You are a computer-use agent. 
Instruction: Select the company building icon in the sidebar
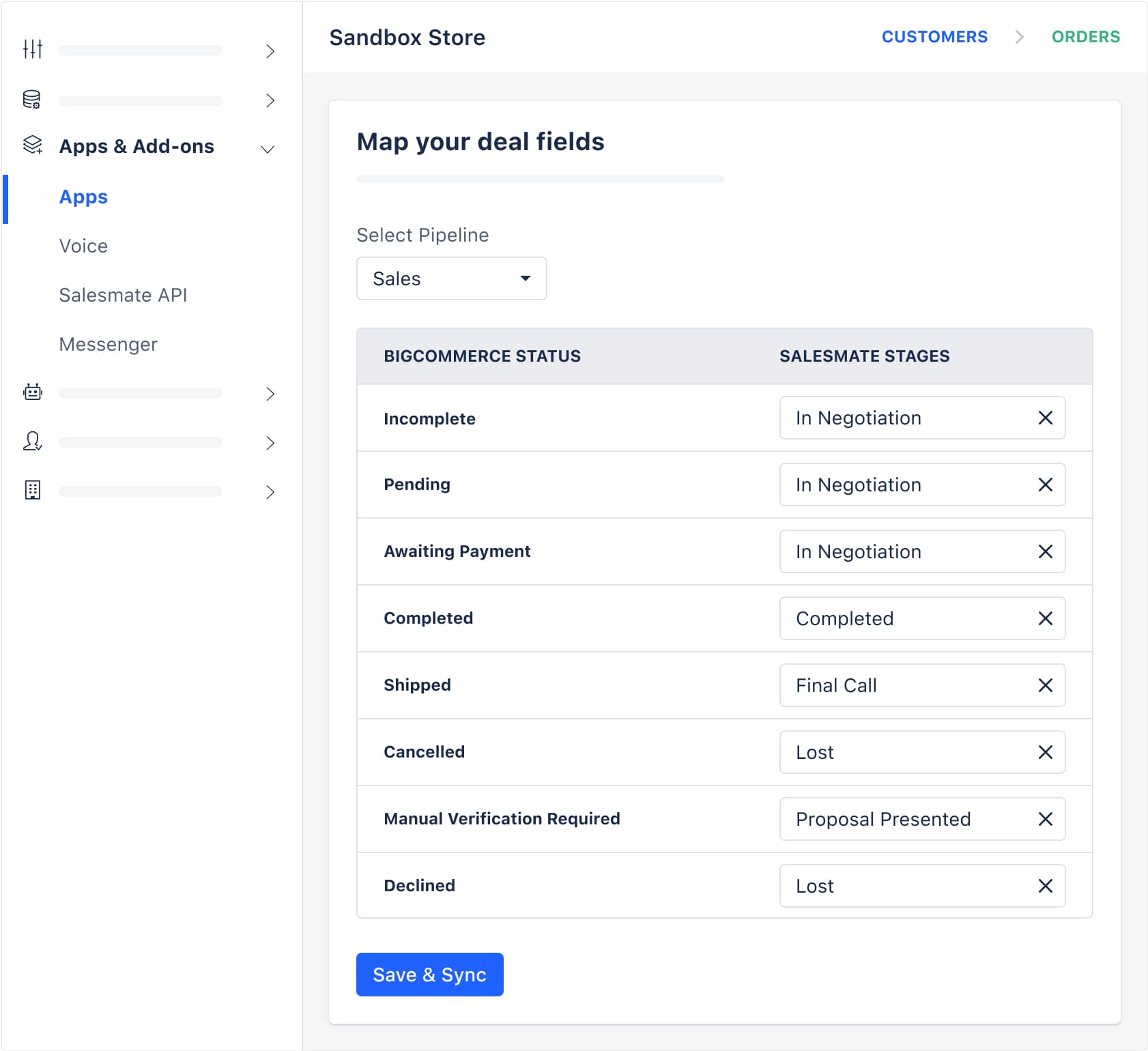(x=32, y=490)
